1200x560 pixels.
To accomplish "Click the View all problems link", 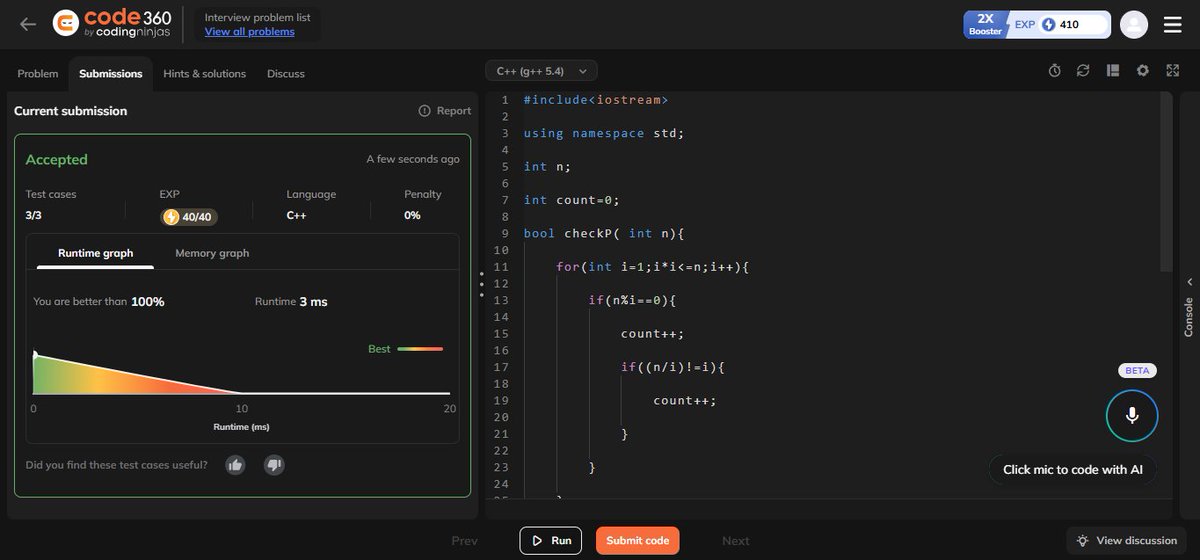I will click(250, 31).
